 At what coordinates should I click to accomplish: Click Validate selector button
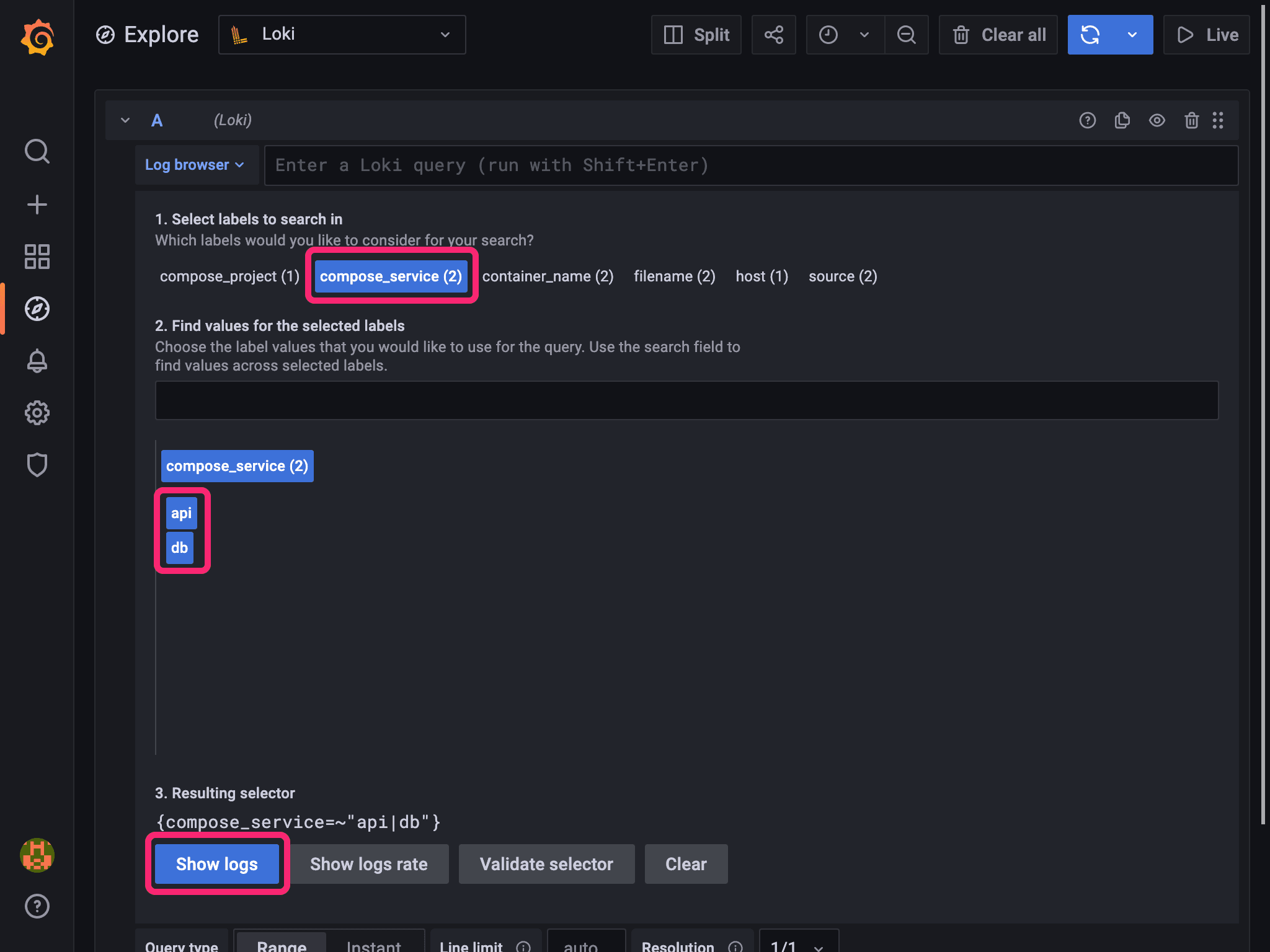point(546,864)
